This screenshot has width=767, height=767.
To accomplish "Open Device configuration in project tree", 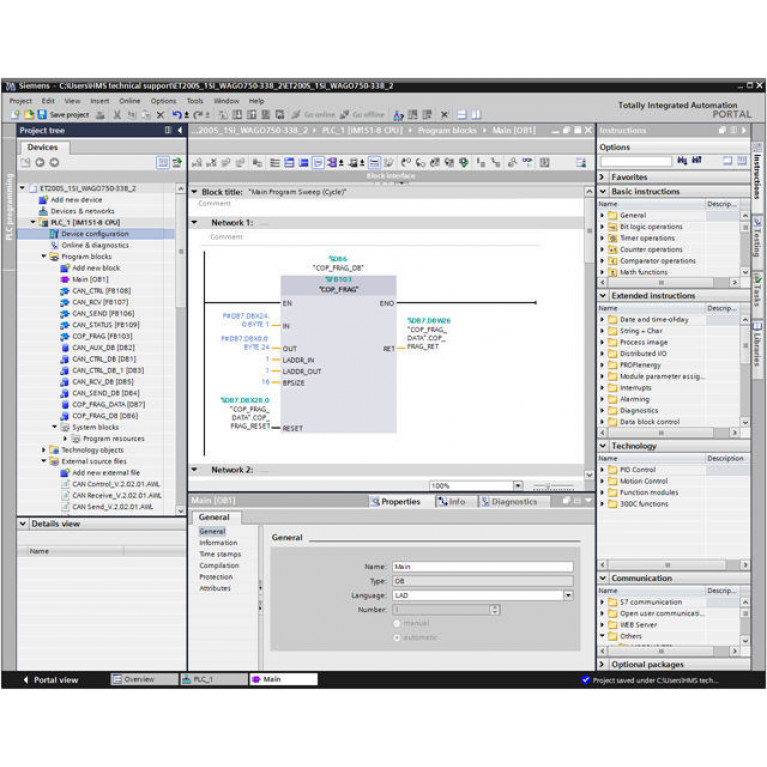I will (x=94, y=233).
